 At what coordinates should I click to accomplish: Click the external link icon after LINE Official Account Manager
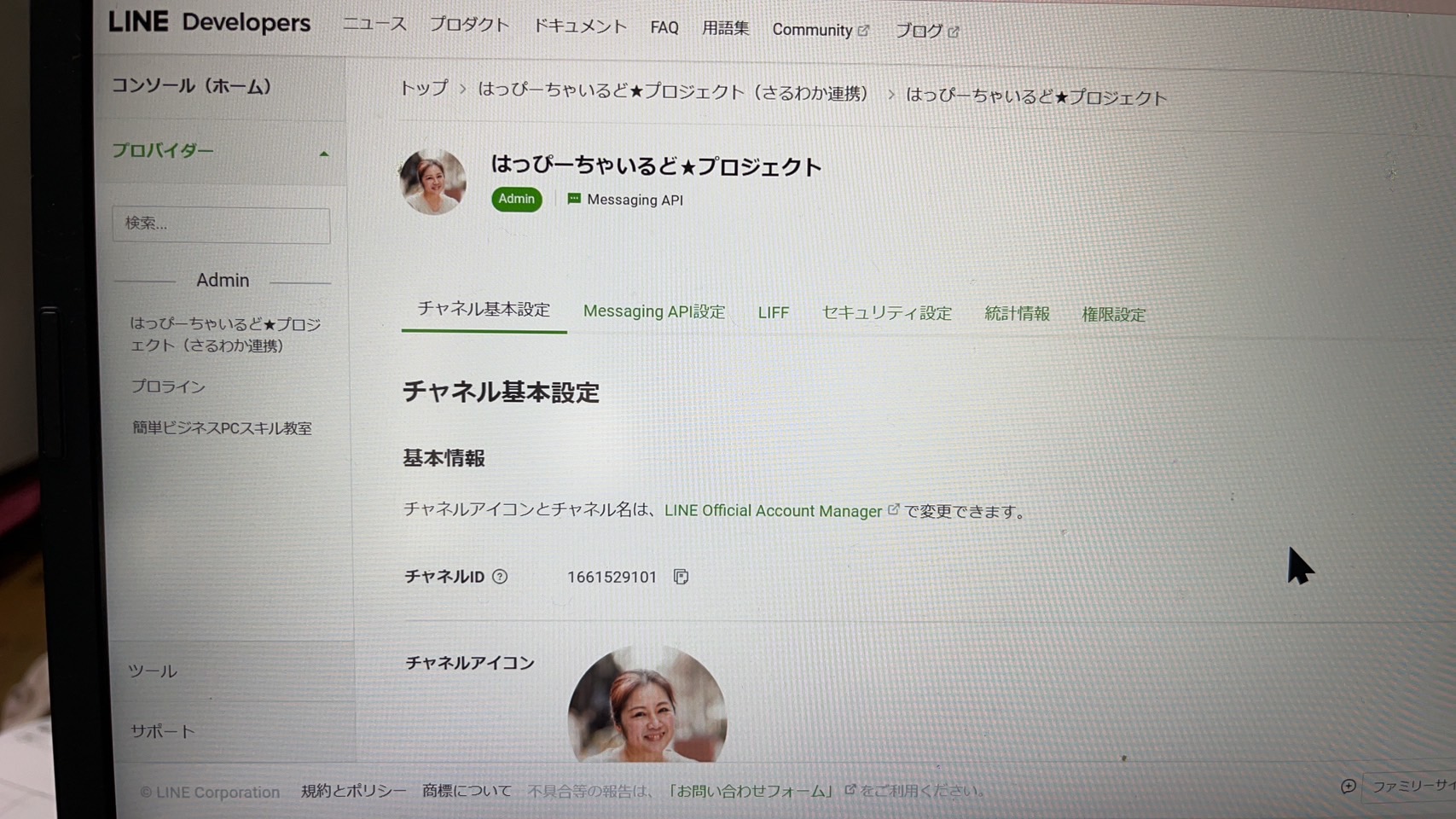(893, 509)
